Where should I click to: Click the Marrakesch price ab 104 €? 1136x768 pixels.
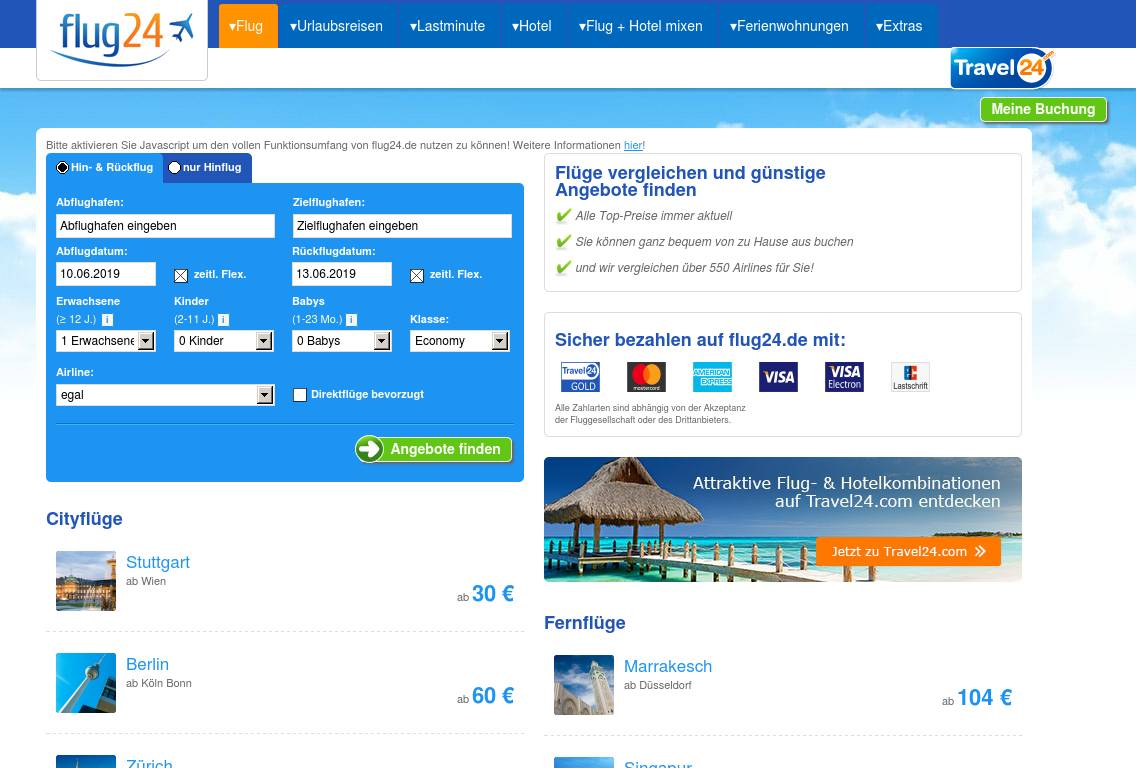977,698
